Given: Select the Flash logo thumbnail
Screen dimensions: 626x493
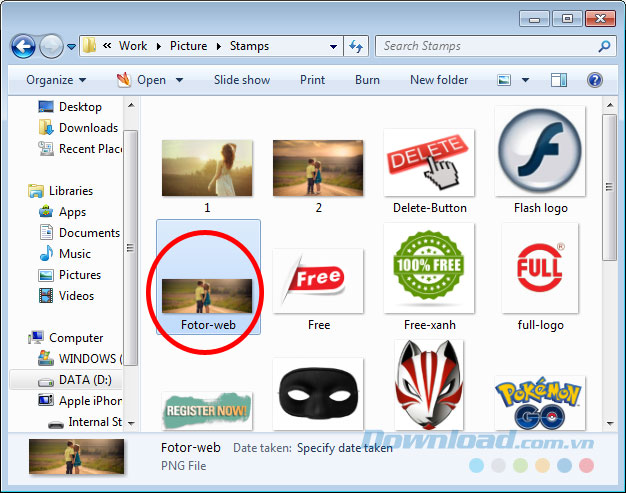Looking at the screenshot, I should coord(540,161).
